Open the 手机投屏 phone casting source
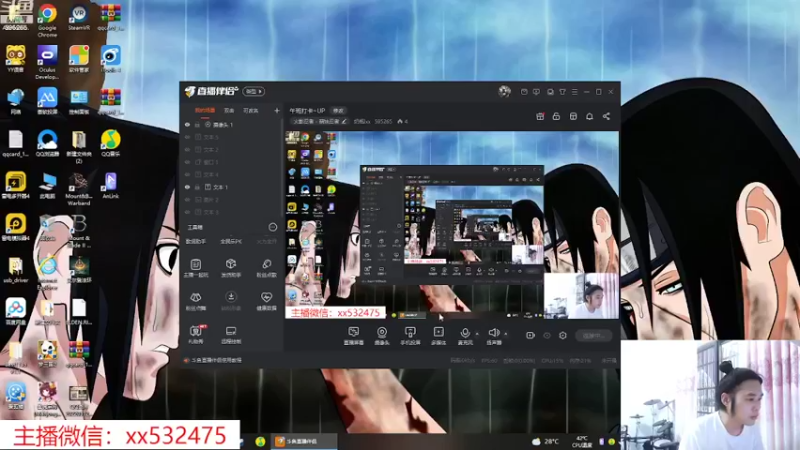 pos(410,336)
